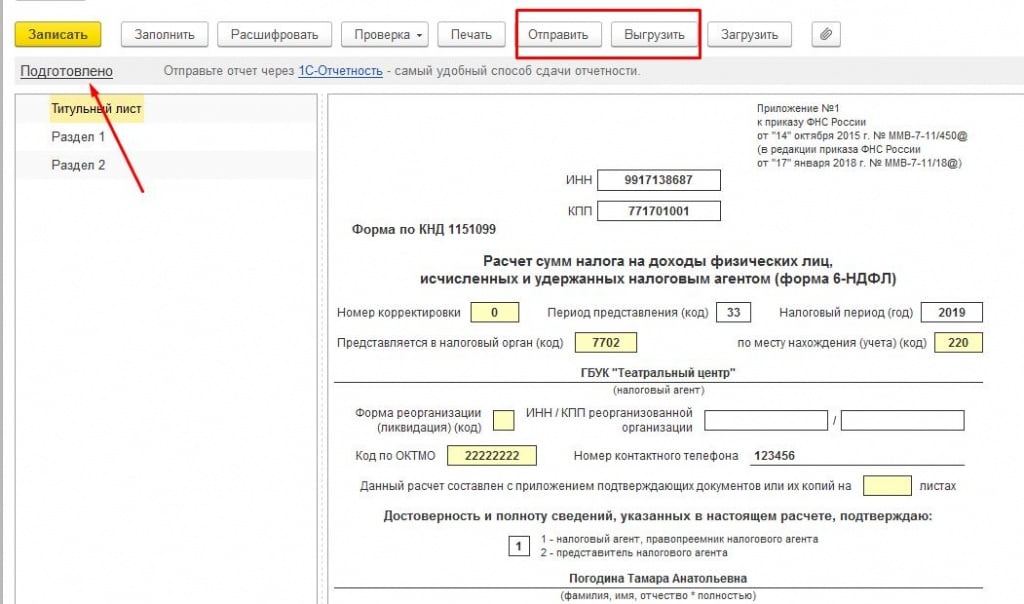This screenshot has height=604, width=1024.
Task: Click the Заполнить button
Action: click(x=165, y=35)
